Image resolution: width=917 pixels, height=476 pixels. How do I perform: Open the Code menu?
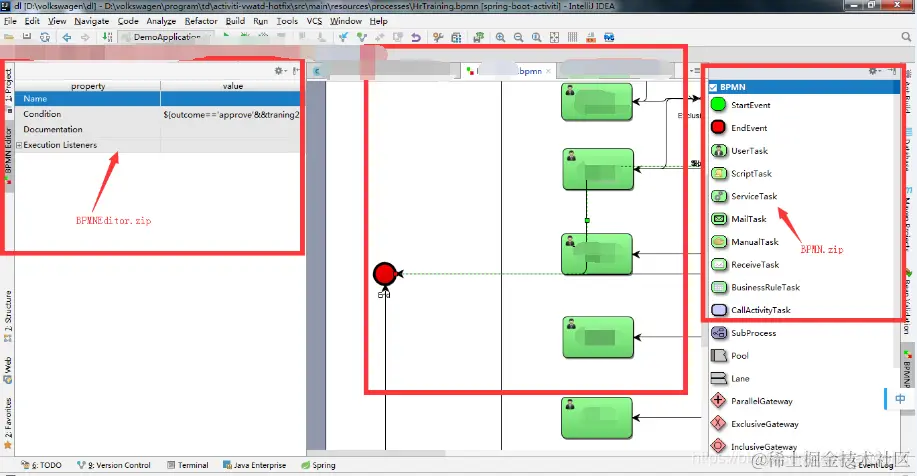[128, 21]
